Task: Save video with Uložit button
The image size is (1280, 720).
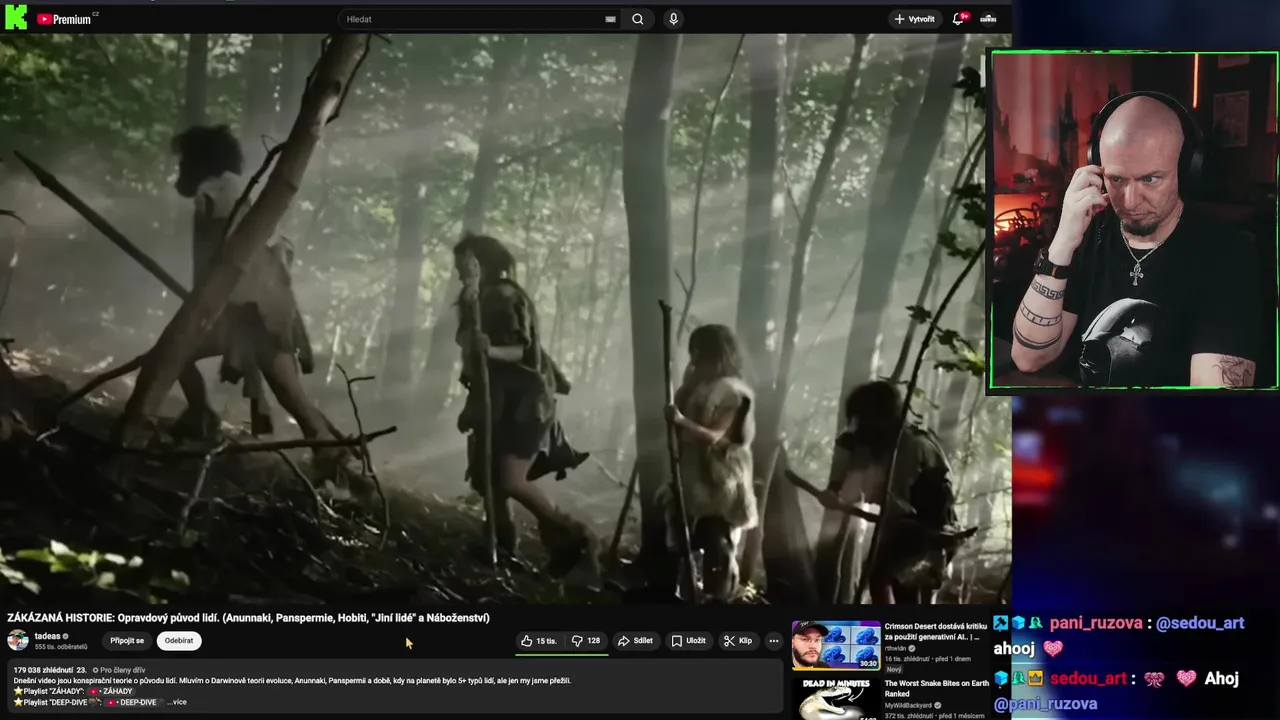Action: [688, 641]
